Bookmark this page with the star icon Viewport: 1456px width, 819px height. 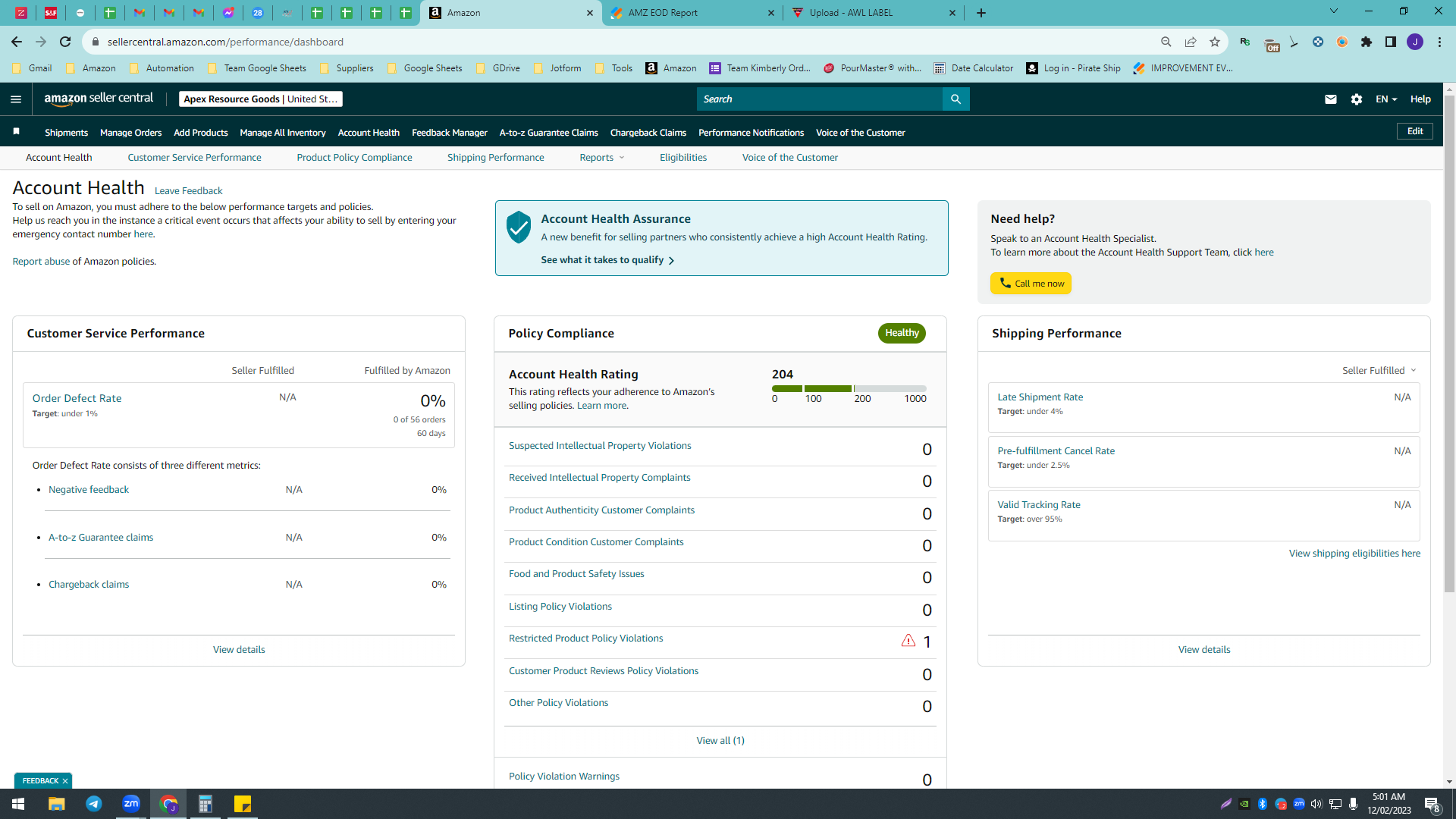1215,42
